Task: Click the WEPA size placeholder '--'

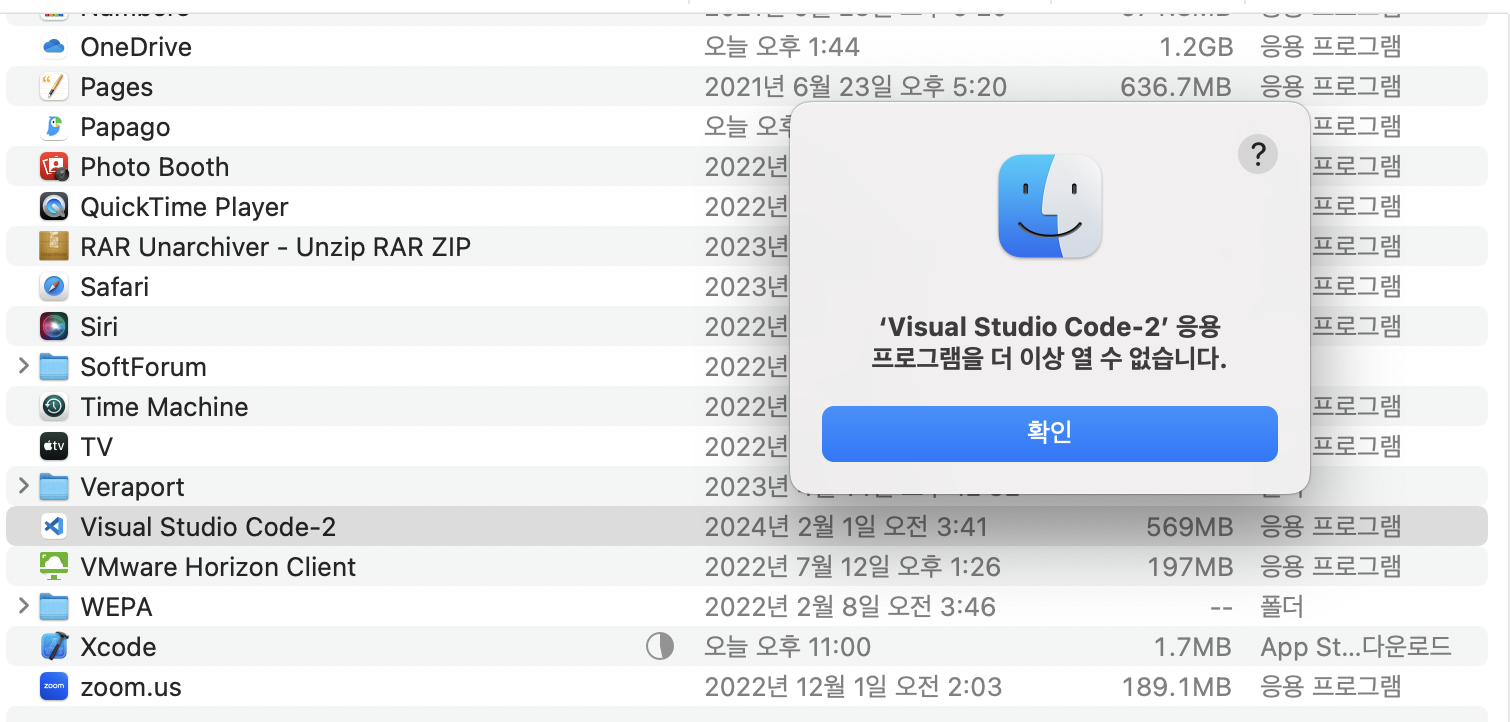Action: (x=1221, y=607)
